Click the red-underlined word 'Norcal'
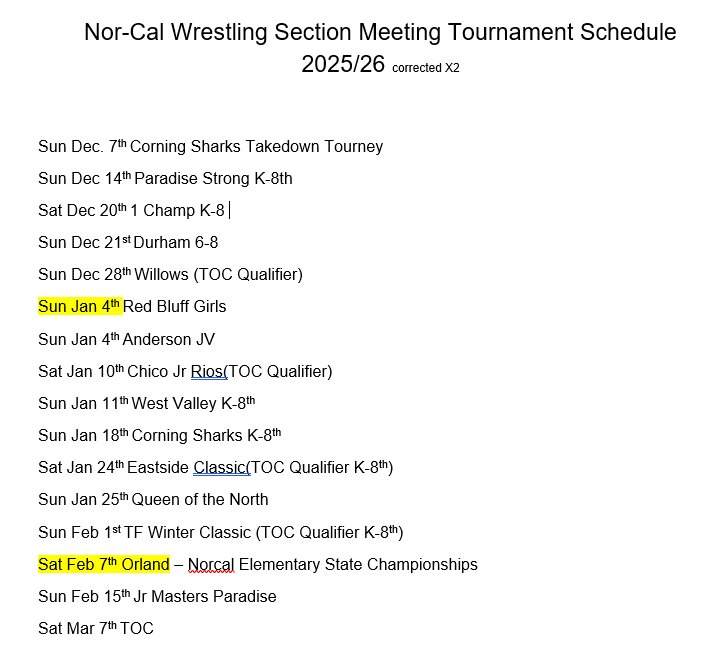 coord(211,565)
